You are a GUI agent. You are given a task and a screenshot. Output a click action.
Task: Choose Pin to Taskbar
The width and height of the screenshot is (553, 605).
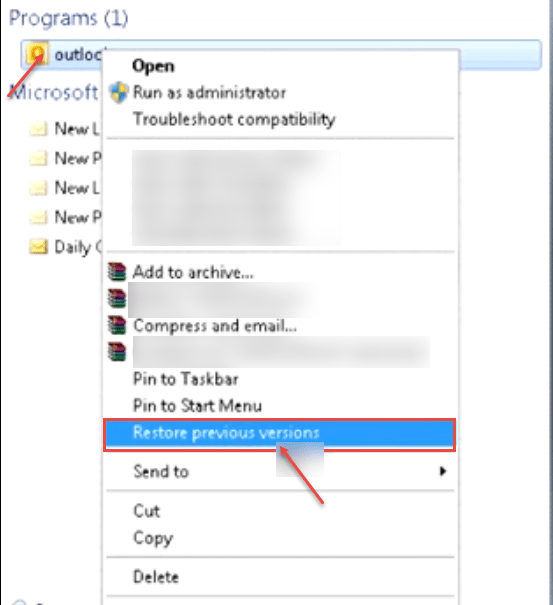click(186, 379)
